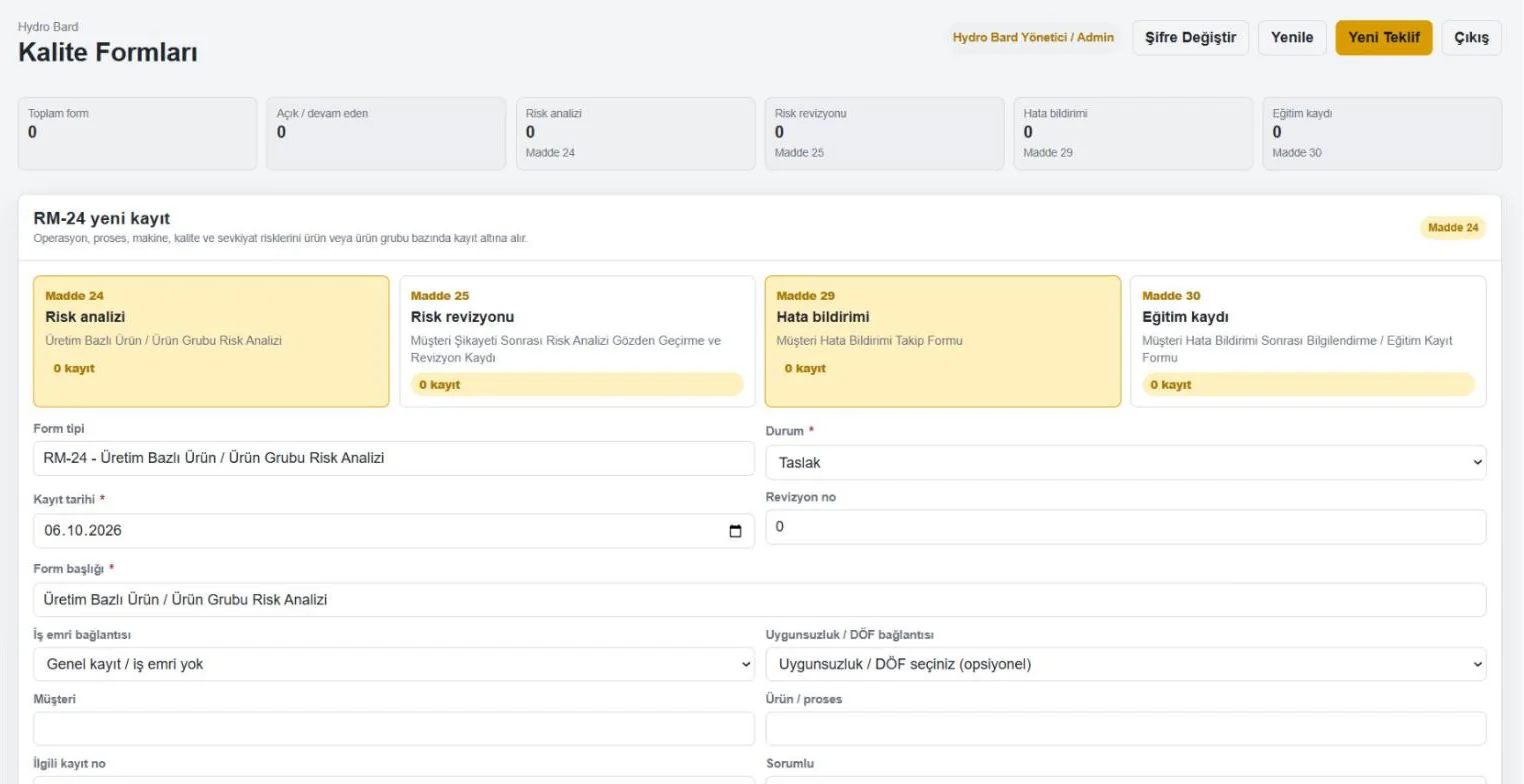This screenshot has width=1524, height=784.
Task: Click the RM-24 yeni kayıt heading
Action: click(102, 218)
